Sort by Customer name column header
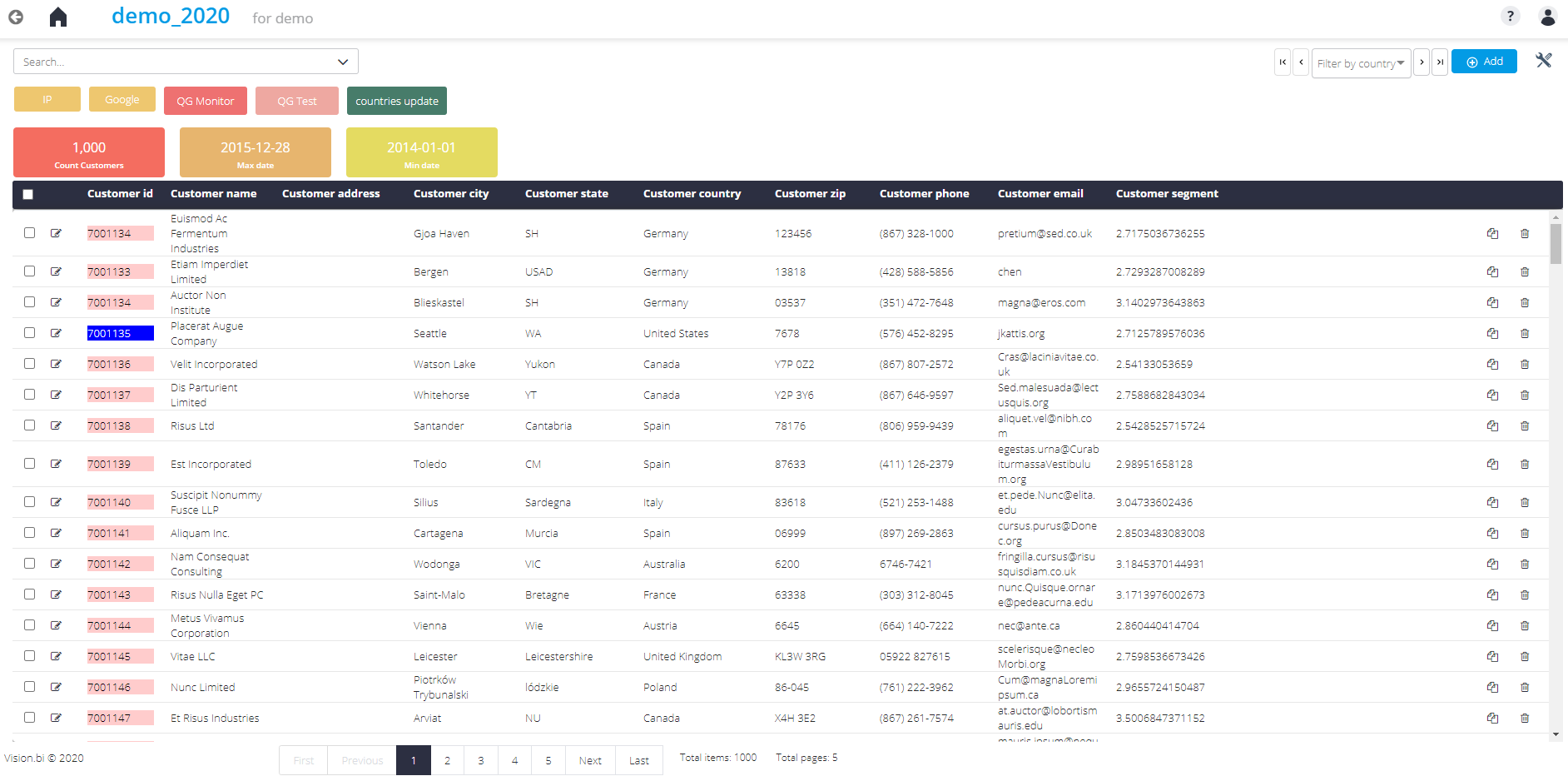The image size is (1568, 776). tap(213, 193)
